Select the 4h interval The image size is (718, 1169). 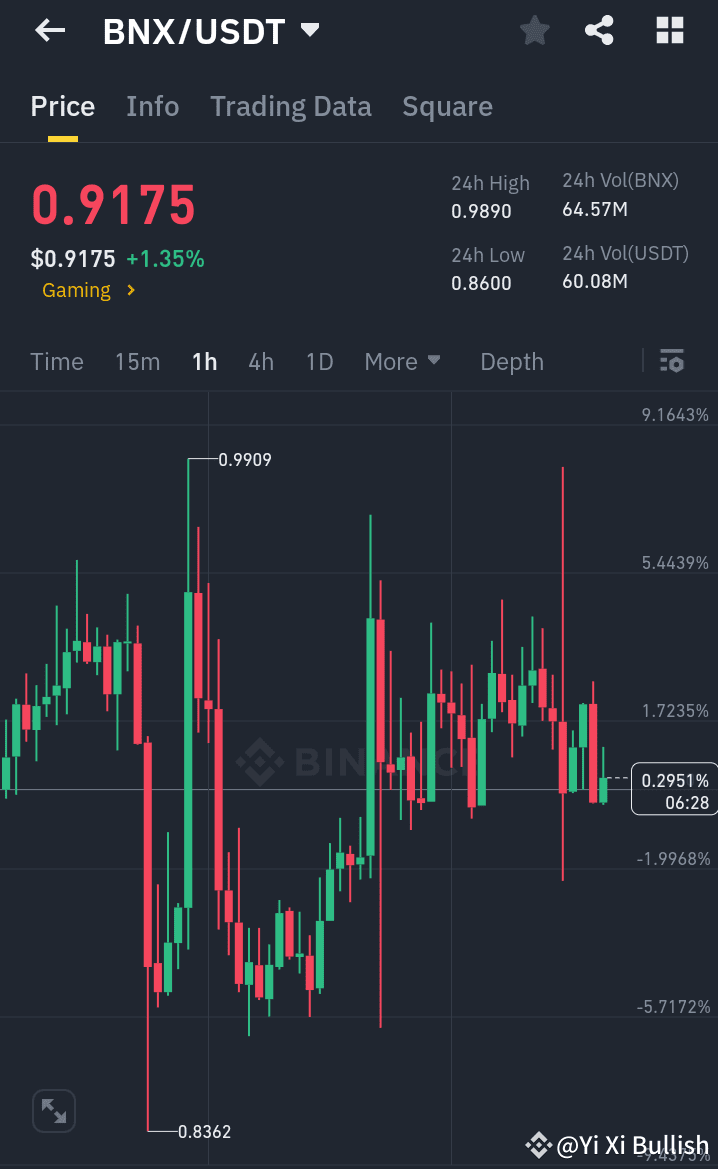(x=261, y=361)
